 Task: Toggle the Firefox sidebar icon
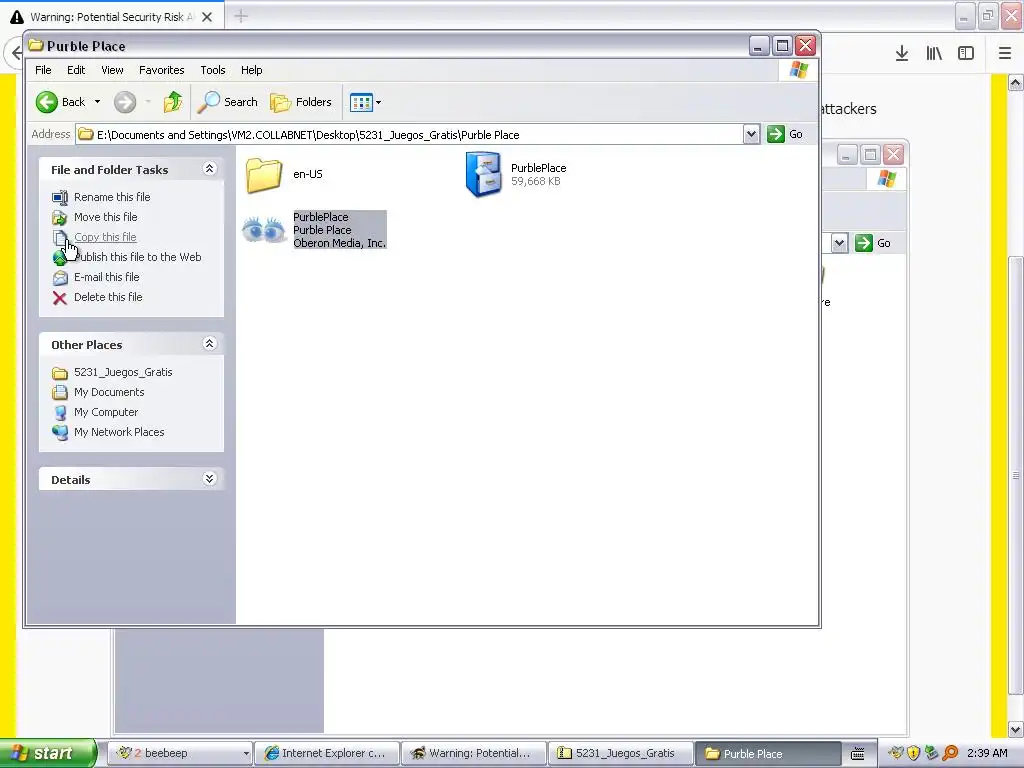coord(966,54)
